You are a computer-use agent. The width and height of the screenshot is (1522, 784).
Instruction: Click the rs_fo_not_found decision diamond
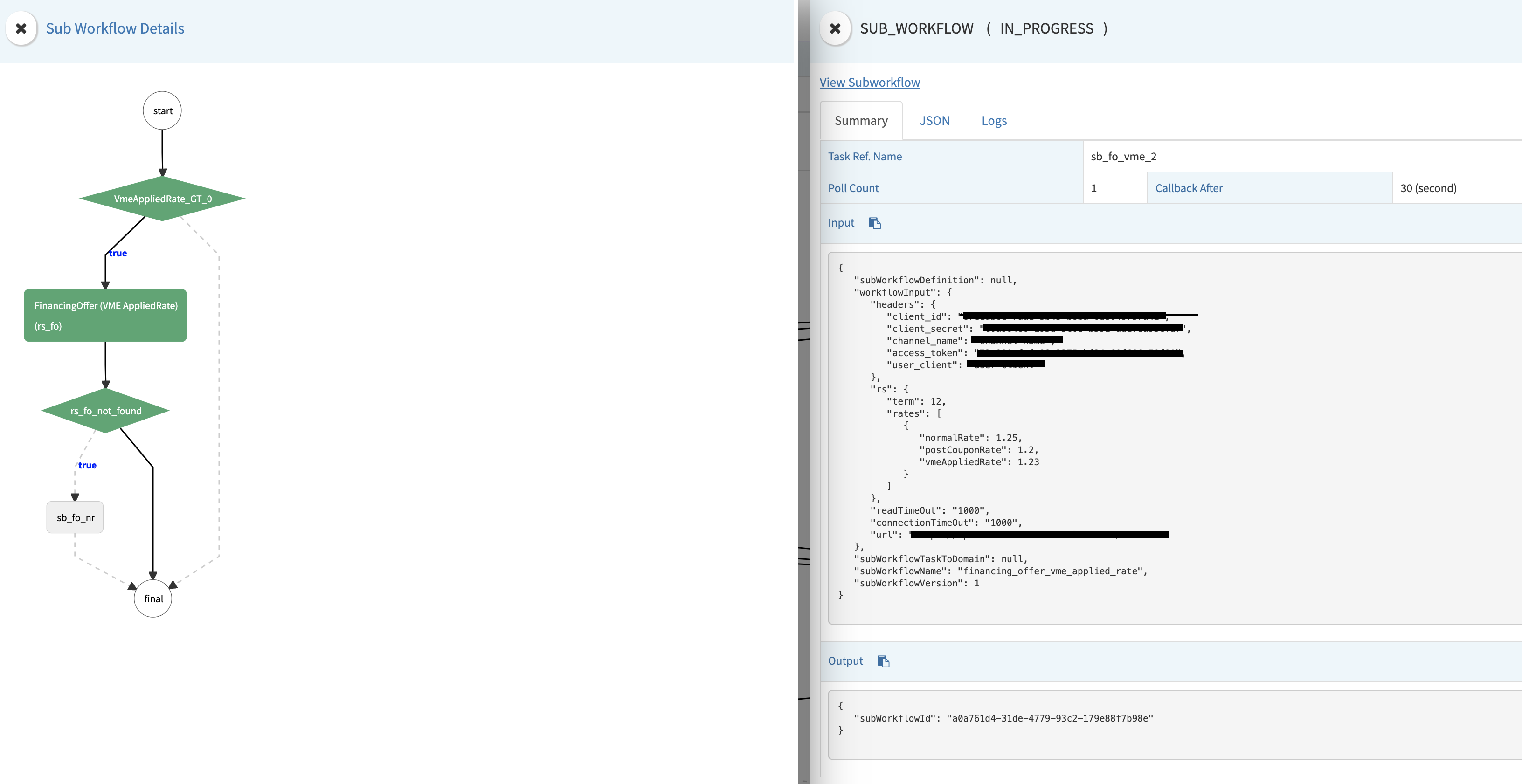105,411
